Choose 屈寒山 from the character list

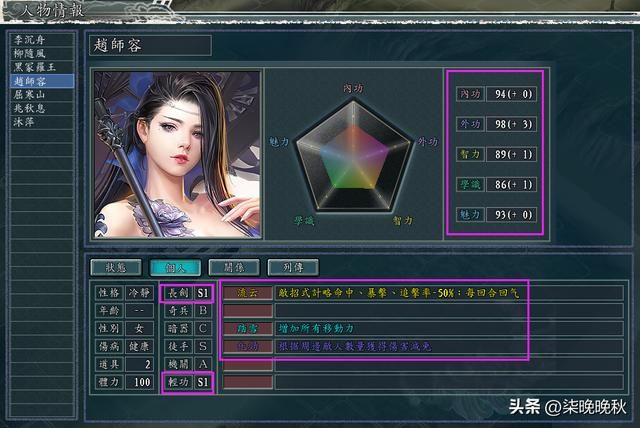[42, 95]
